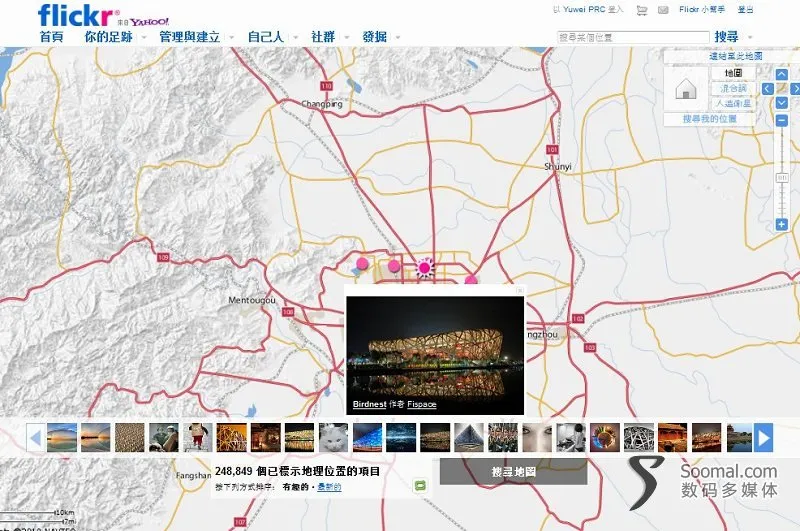
Task: Select the black-and-white steel lattice thumbnail
Action: pyautogui.click(x=639, y=438)
